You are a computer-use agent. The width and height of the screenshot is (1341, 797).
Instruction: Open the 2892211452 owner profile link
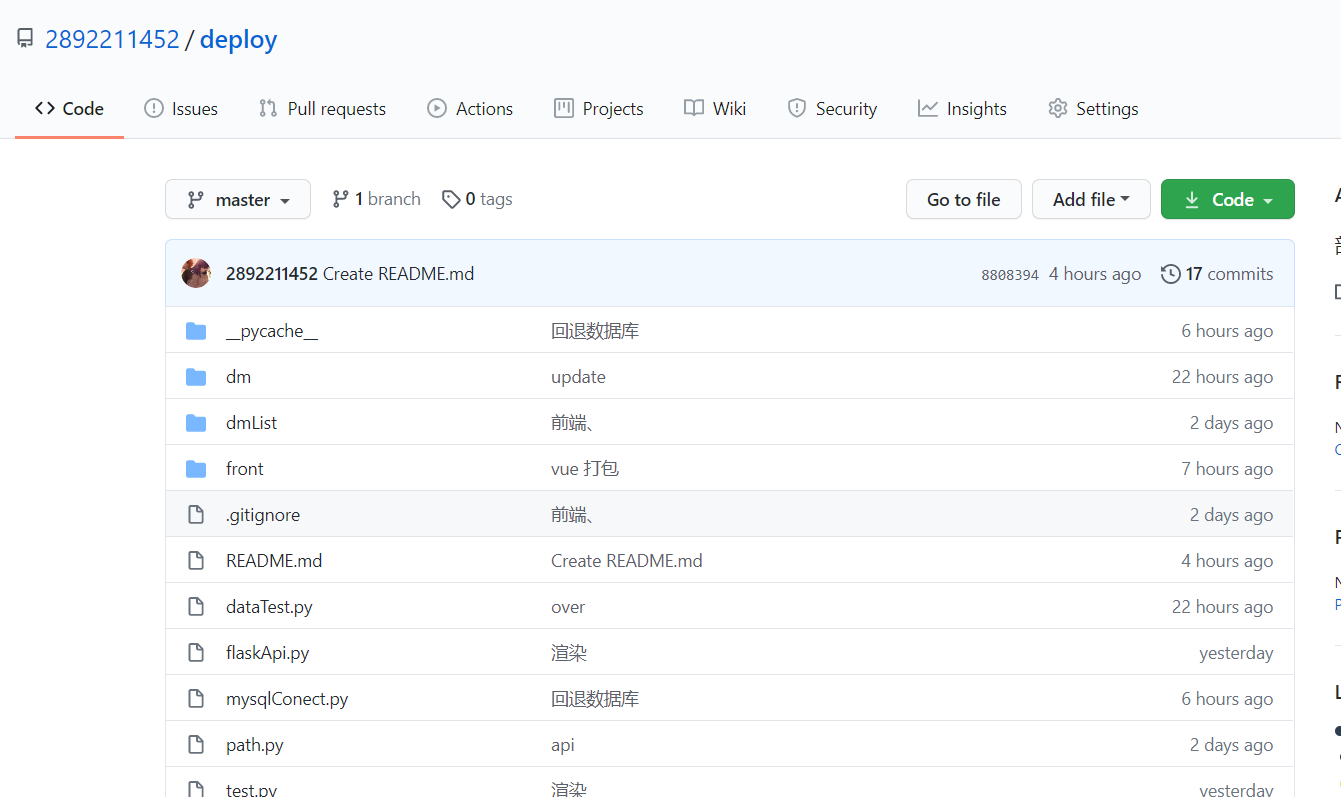coord(112,39)
